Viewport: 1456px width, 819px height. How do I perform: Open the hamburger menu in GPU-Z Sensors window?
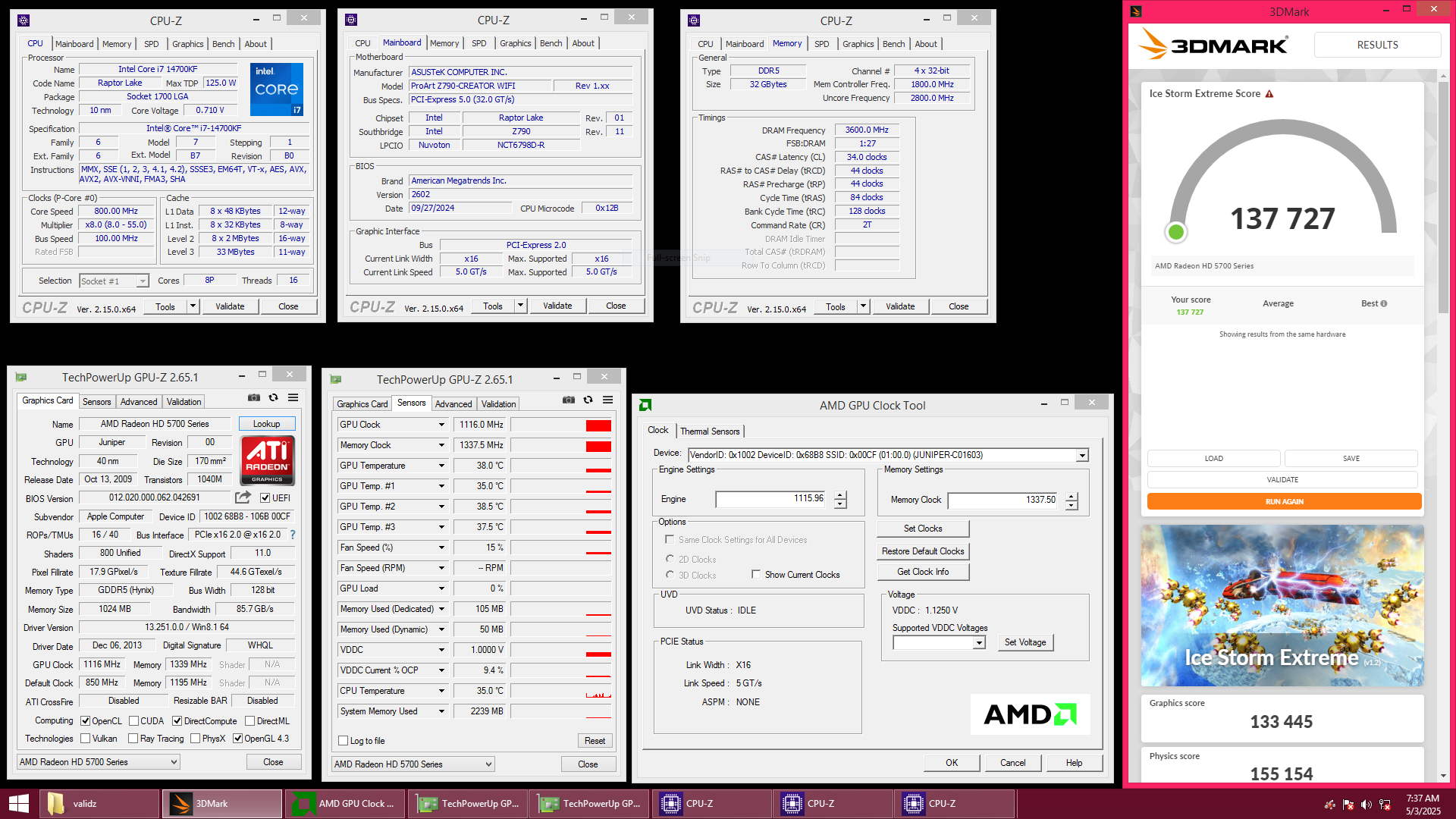pyautogui.click(x=607, y=400)
